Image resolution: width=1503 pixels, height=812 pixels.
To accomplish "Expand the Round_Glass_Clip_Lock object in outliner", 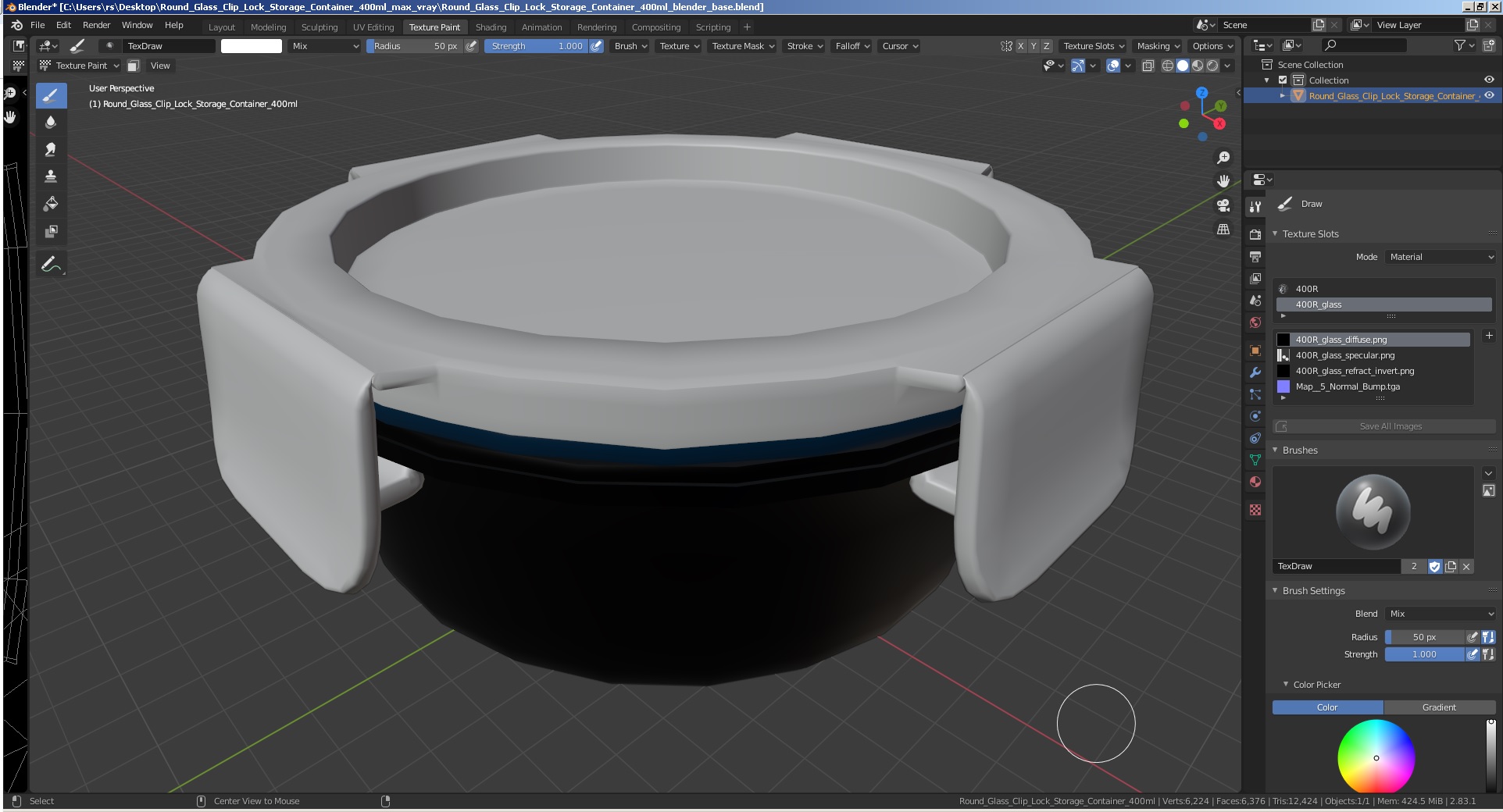I will coord(1282,95).
